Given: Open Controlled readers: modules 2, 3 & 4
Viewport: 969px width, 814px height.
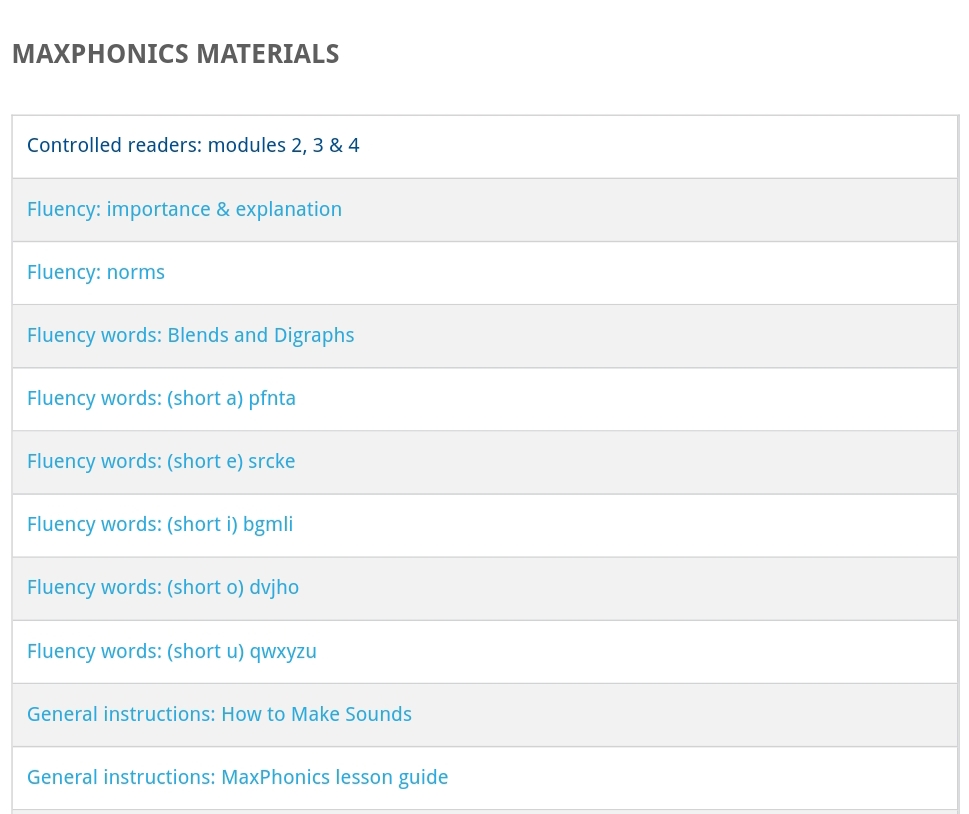Looking at the screenshot, I should click(193, 146).
